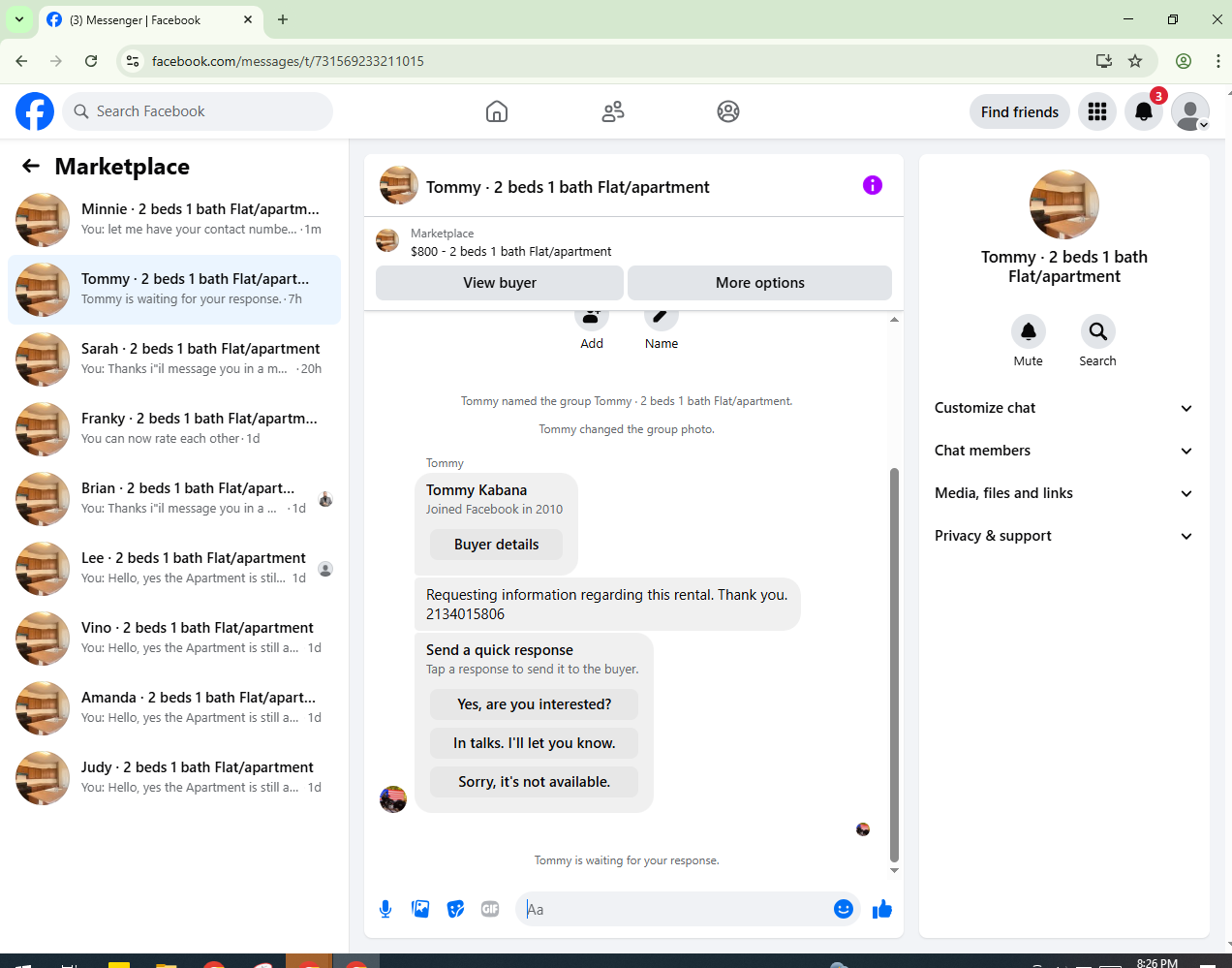Click the chat scrollbar thumb
Screen dimensions: 1232x968
(x=894, y=665)
